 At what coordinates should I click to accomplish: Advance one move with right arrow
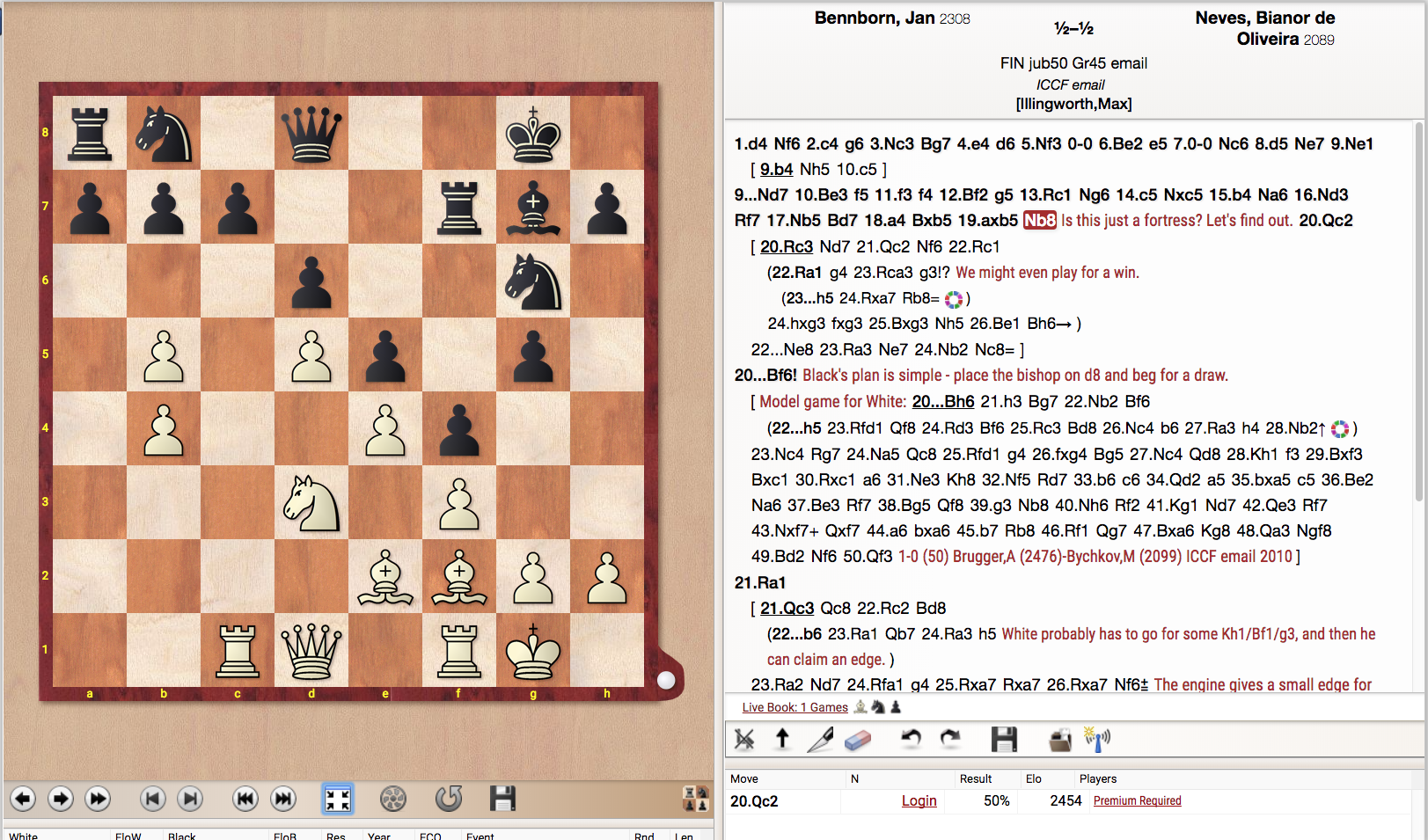pyautogui.click(x=60, y=799)
